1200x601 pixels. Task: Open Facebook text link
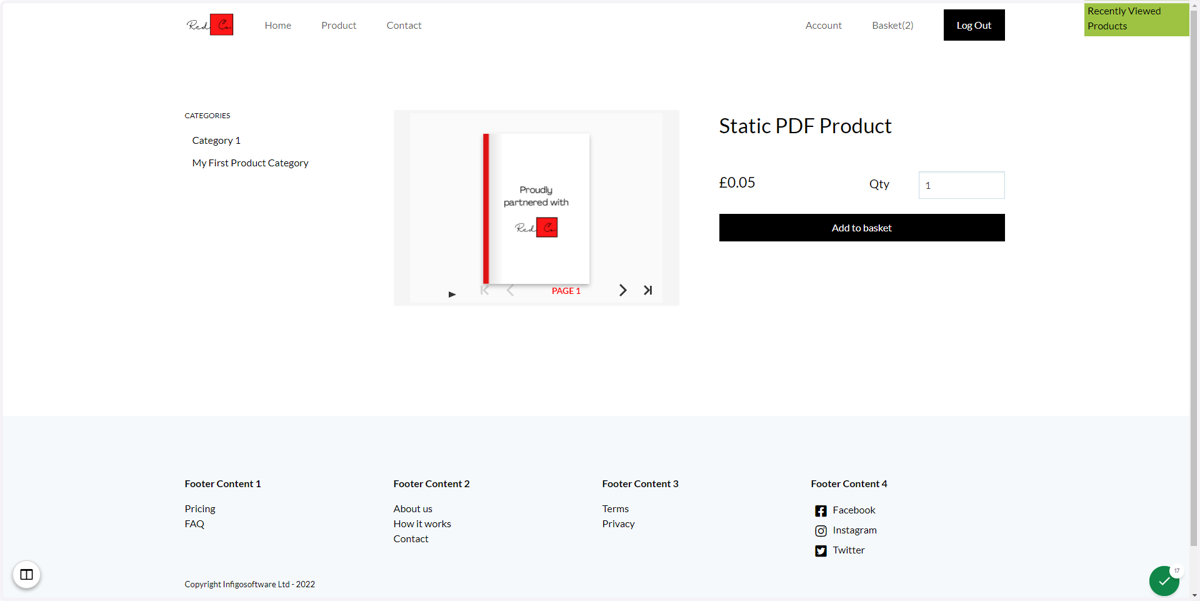tap(854, 510)
